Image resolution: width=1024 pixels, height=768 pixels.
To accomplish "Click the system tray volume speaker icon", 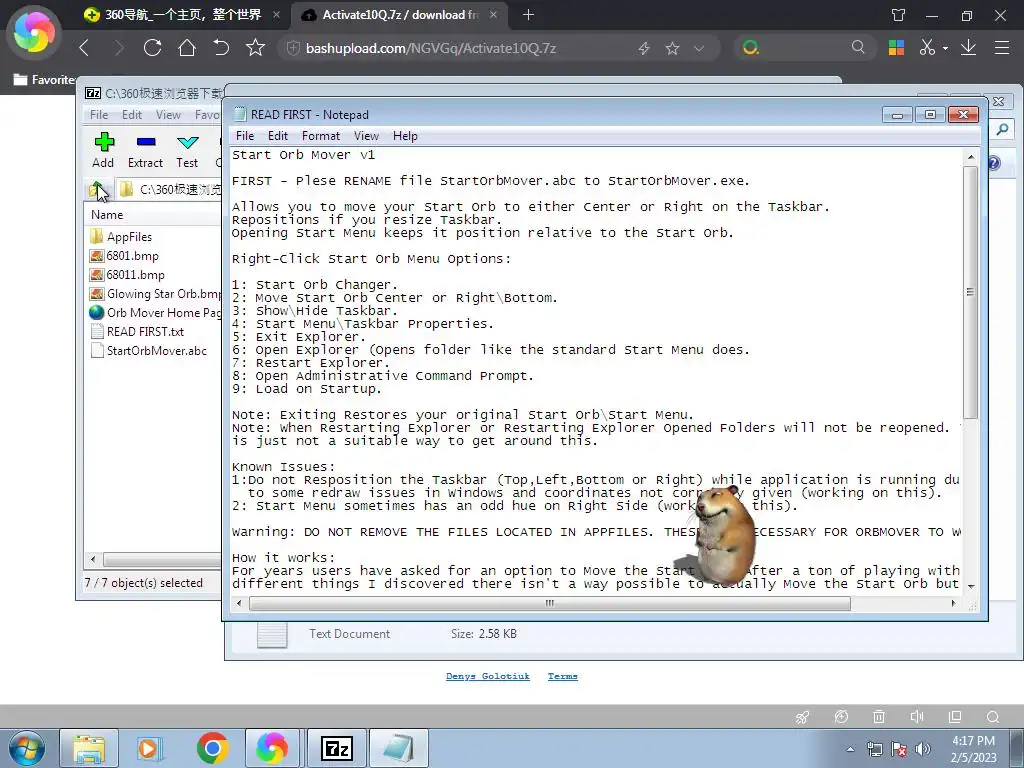I will (923, 749).
